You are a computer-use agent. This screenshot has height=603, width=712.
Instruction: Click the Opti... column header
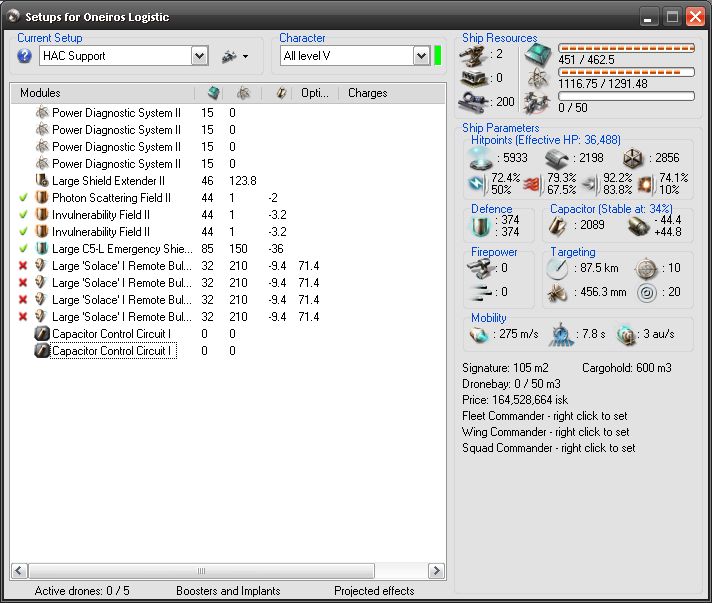(x=315, y=93)
